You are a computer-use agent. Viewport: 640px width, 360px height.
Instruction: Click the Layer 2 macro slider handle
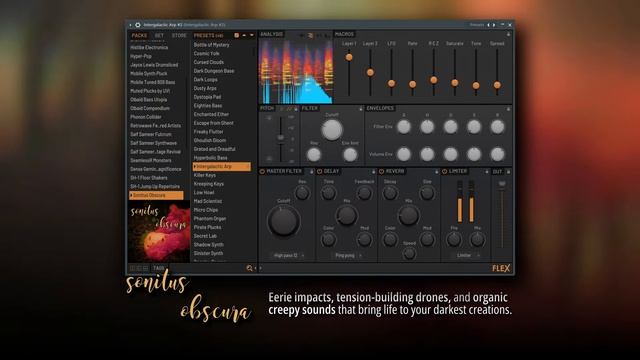(x=370, y=72)
